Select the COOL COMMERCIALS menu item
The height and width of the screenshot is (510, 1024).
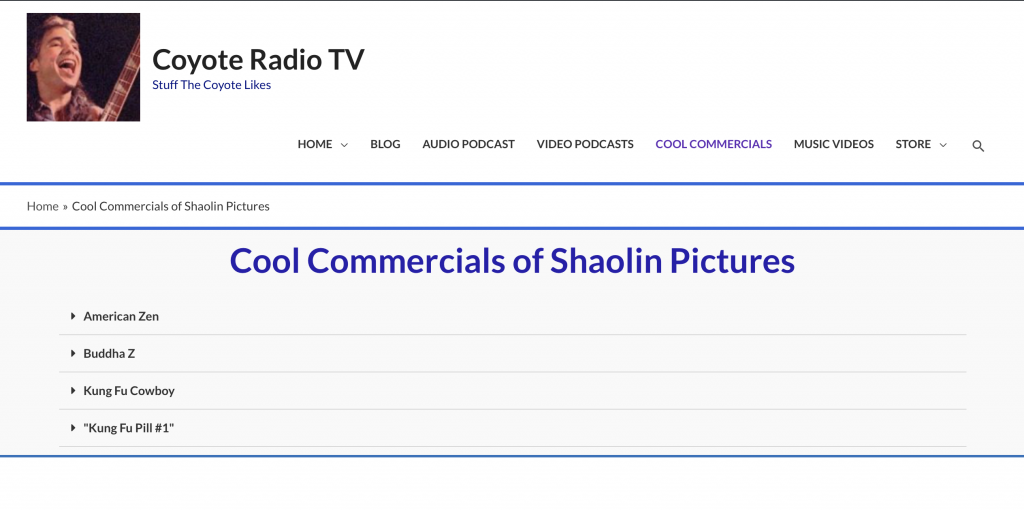tap(714, 144)
